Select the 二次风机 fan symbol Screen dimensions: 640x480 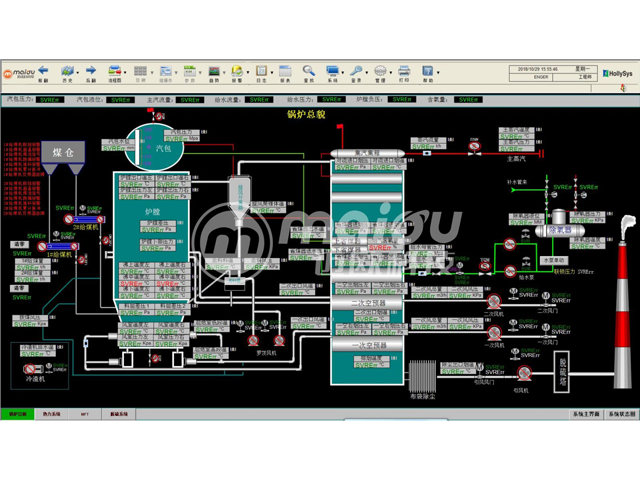[x=494, y=302]
